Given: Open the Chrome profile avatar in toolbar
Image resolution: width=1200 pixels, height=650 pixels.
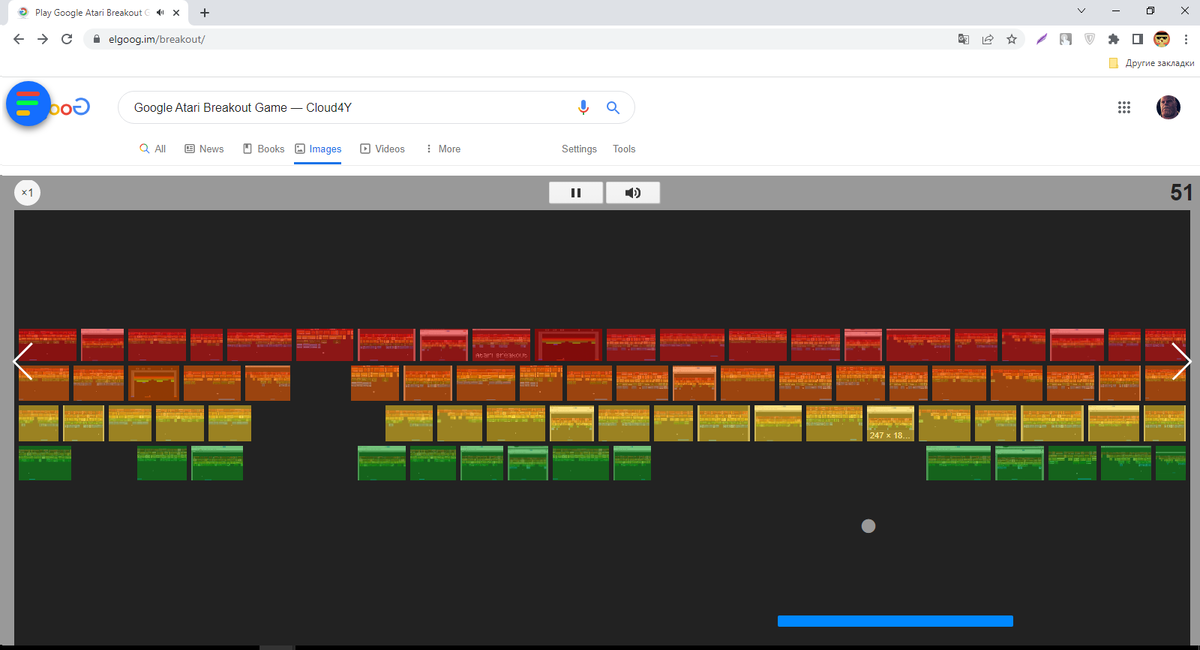Looking at the screenshot, I should pos(1162,39).
